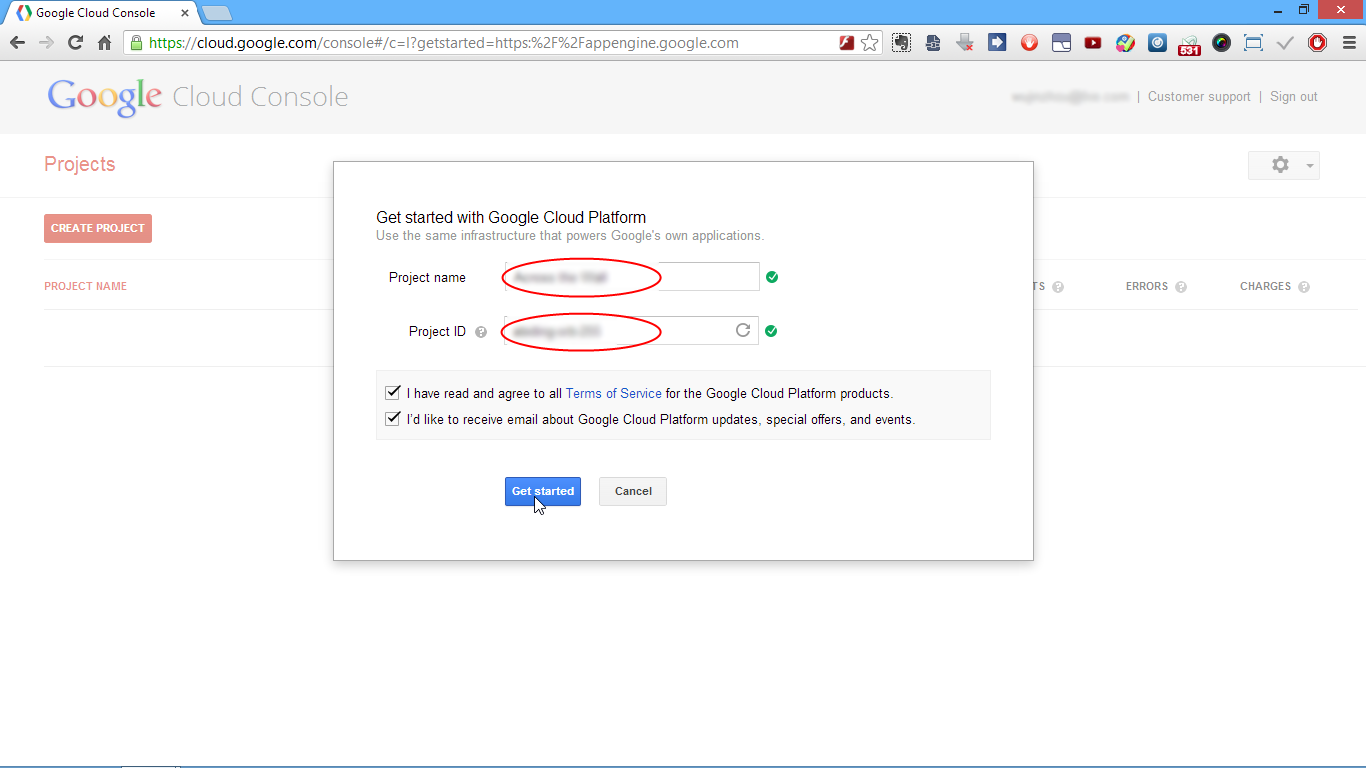
Task: Click the ERRORS column header
Action: click(x=1147, y=286)
